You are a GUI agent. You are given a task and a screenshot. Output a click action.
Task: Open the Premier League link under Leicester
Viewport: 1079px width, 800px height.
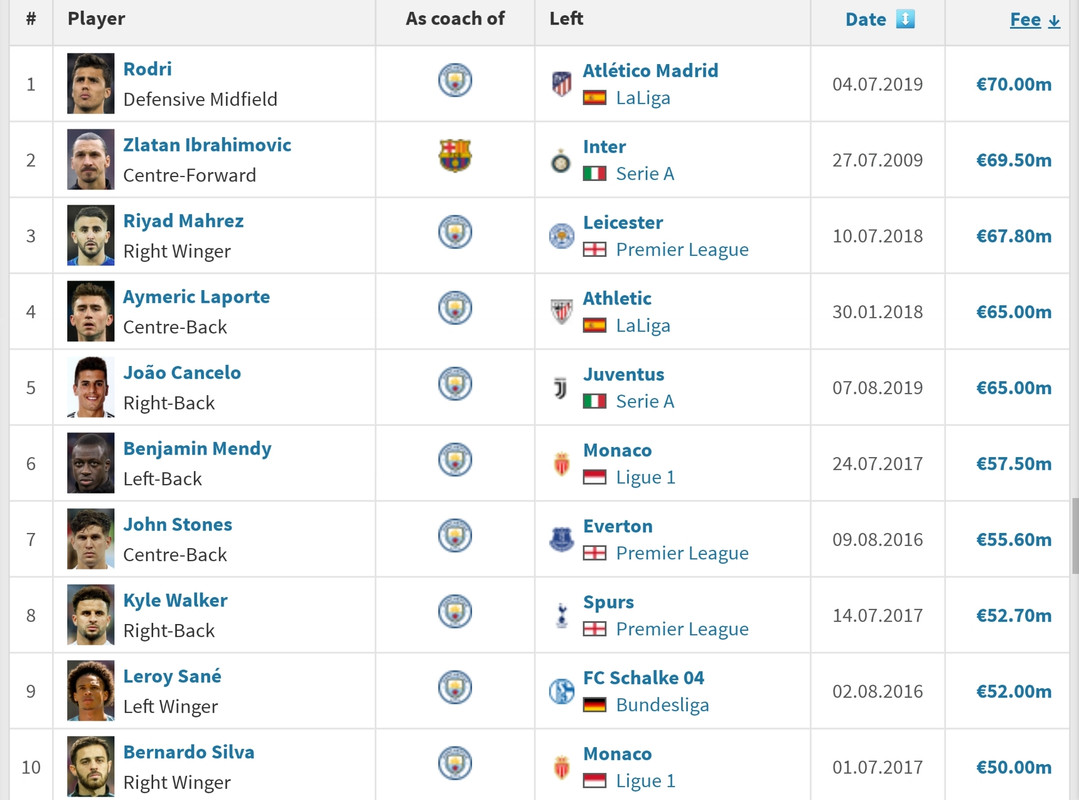pyautogui.click(x=682, y=250)
